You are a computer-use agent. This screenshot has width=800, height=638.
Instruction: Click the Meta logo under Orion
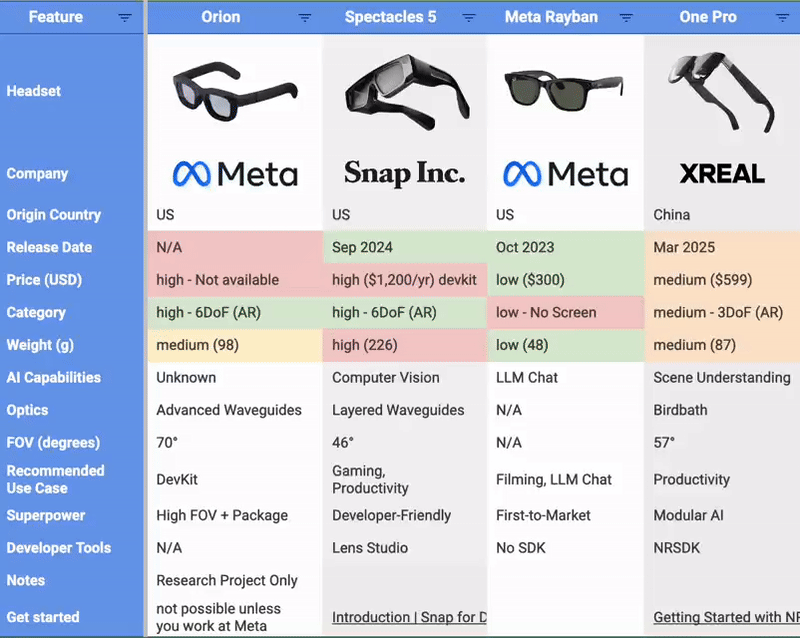(x=234, y=172)
